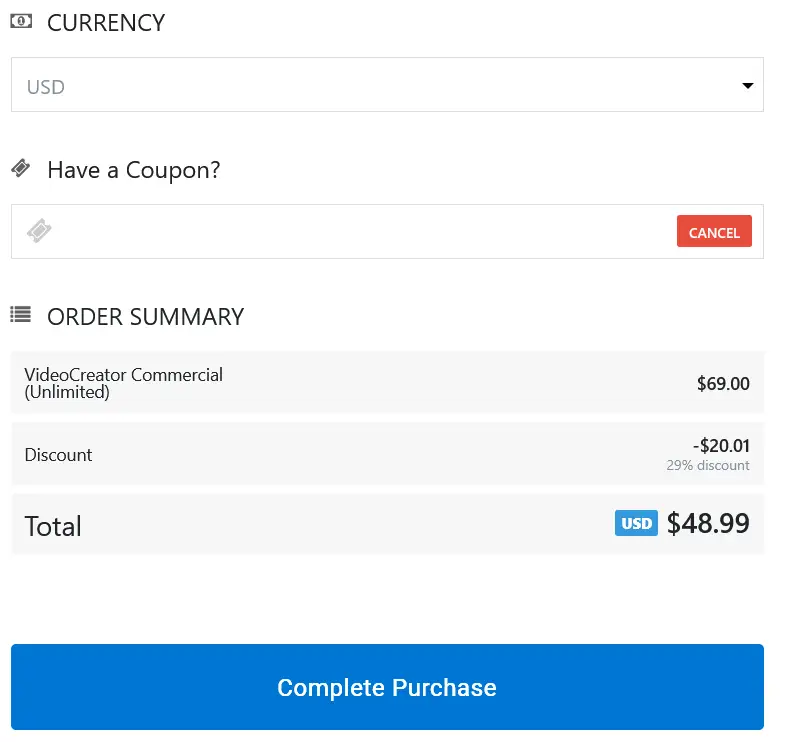
Task: Click the '29% discount' text label
Action: point(708,465)
